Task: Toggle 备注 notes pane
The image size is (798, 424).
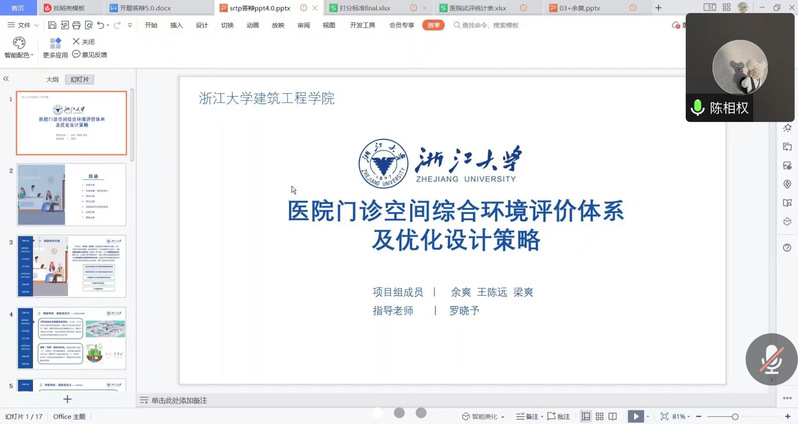Action: coord(527,416)
